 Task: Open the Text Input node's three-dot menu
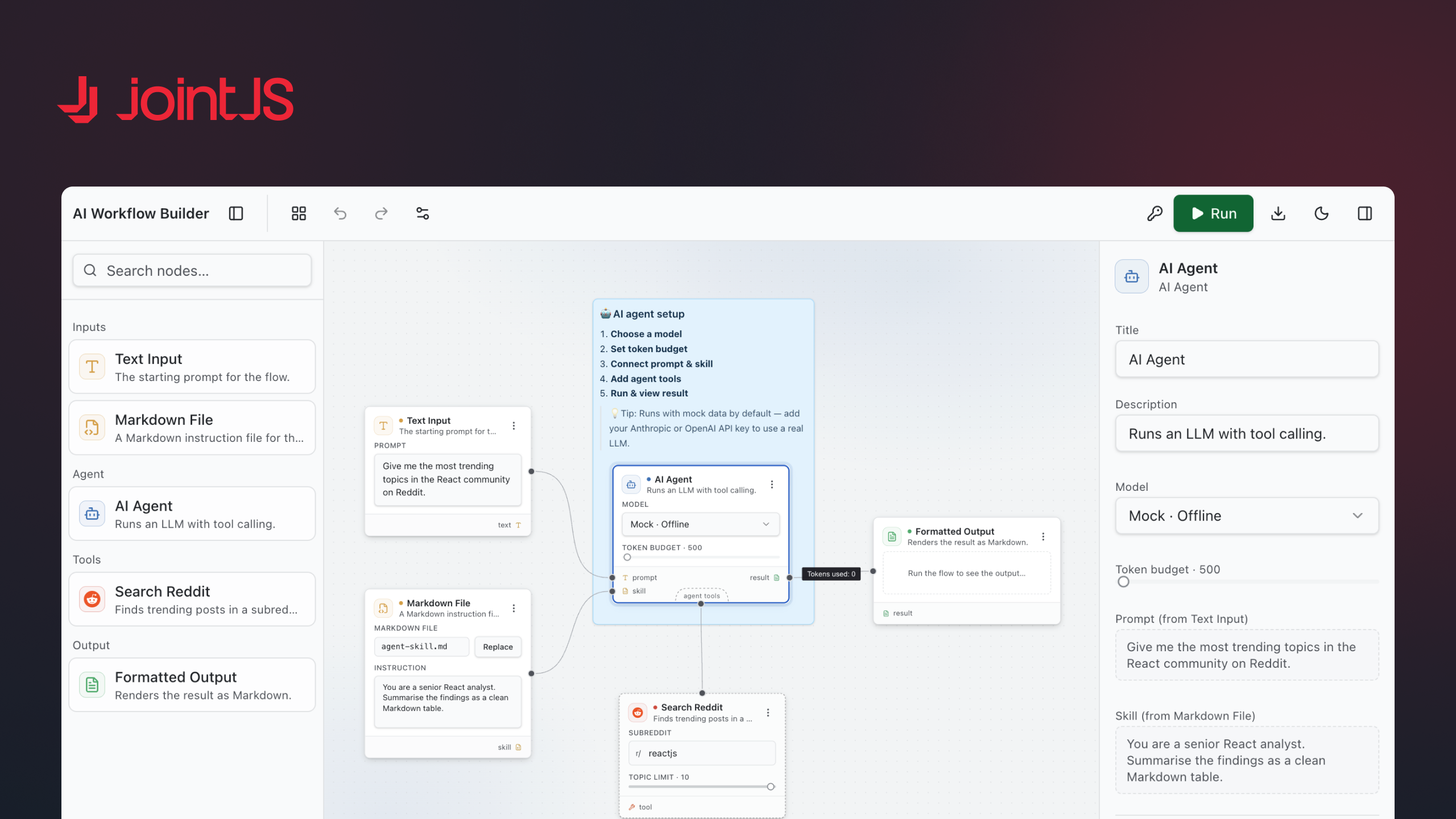[x=514, y=425]
